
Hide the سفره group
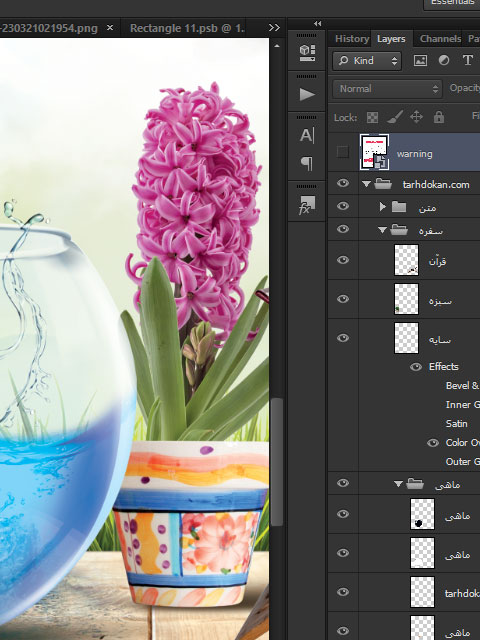pos(343,229)
